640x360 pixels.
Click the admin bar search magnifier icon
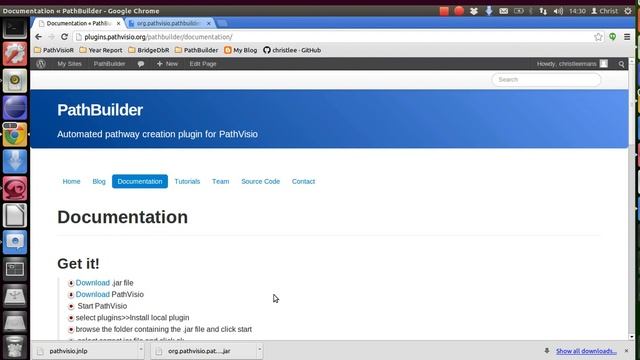click(x=621, y=64)
